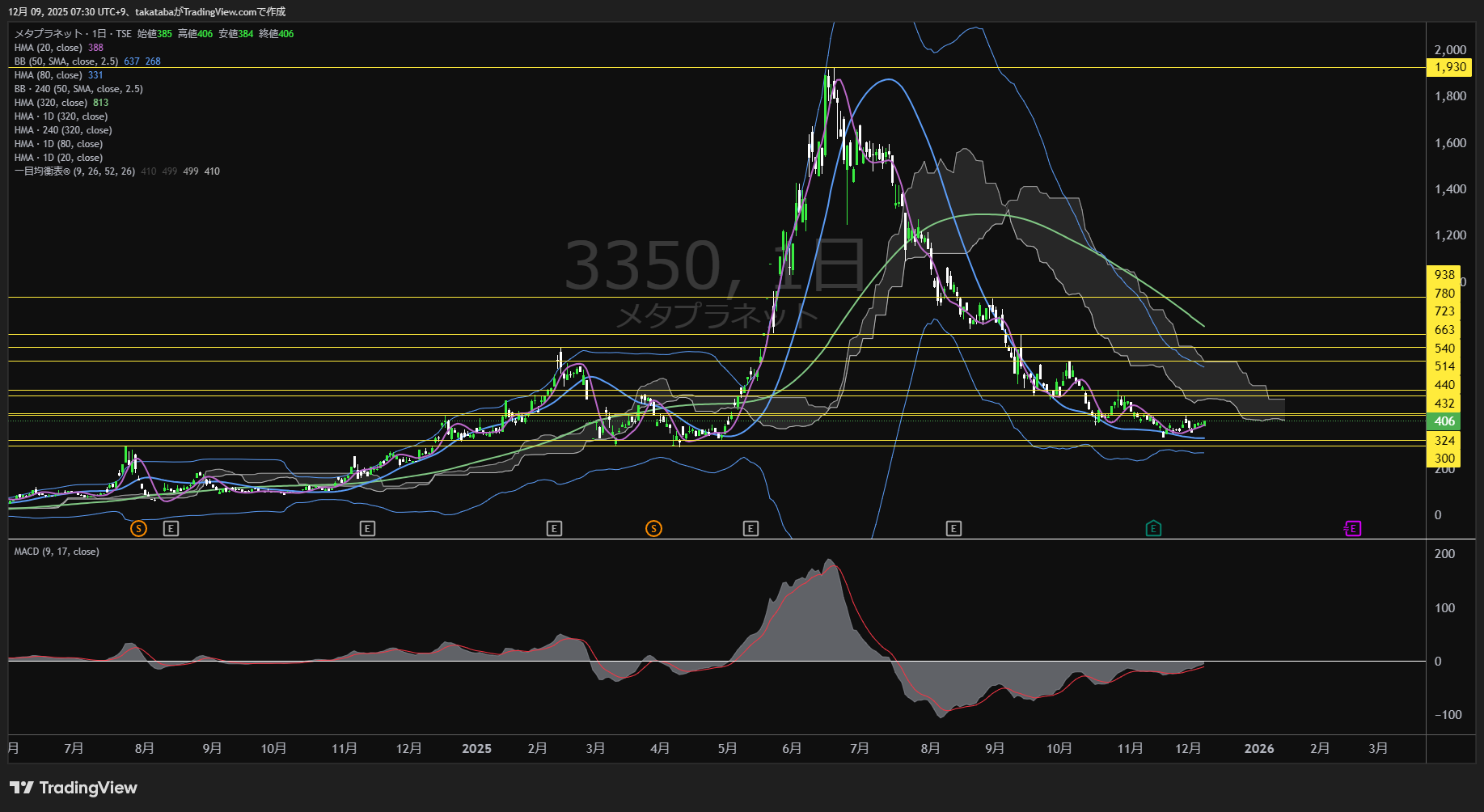Click the 2026 label on the time axis
Viewport: 1484px width, 812px height.
[x=1258, y=749]
